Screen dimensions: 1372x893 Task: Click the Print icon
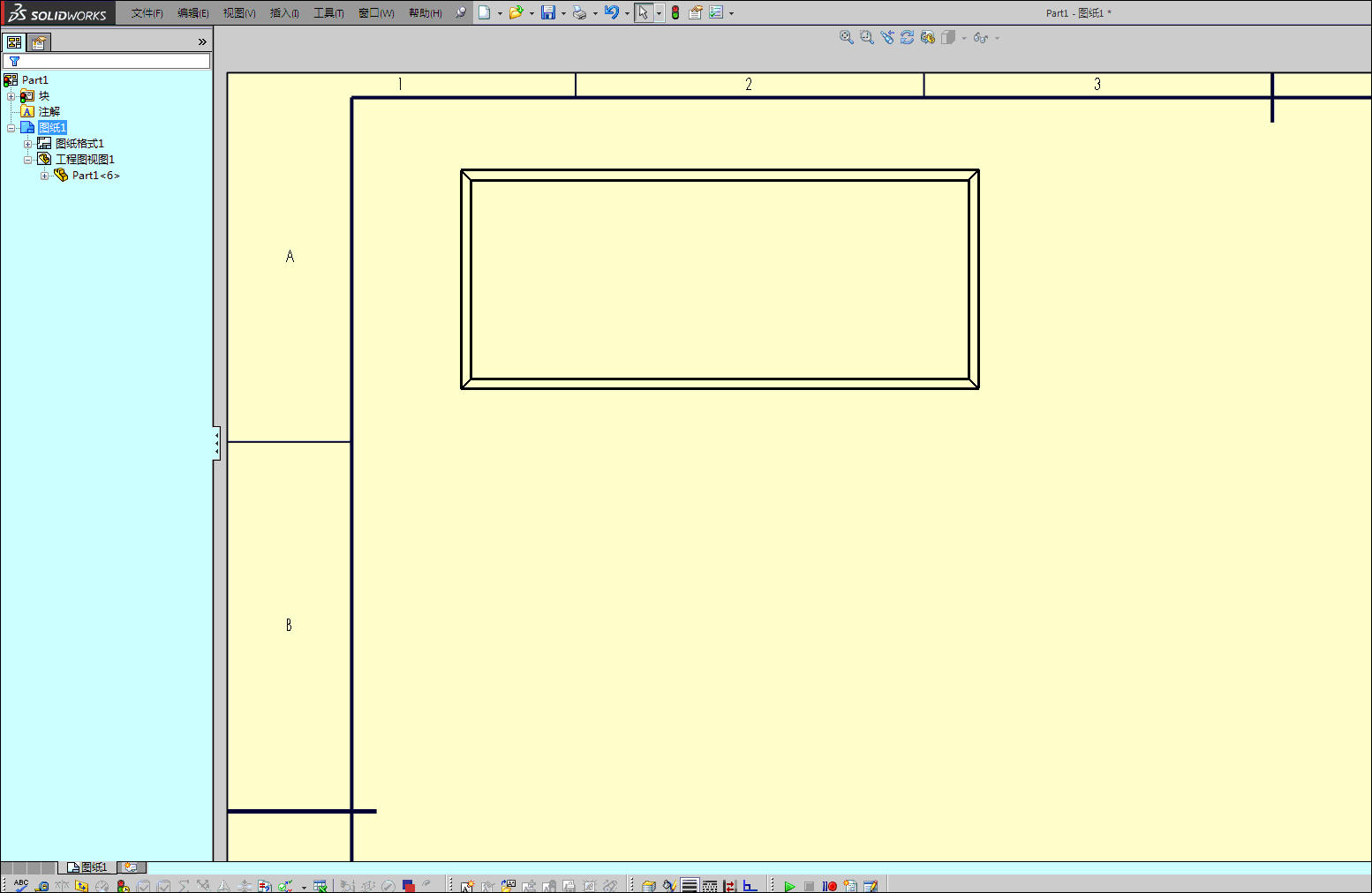click(x=579, y=12)
